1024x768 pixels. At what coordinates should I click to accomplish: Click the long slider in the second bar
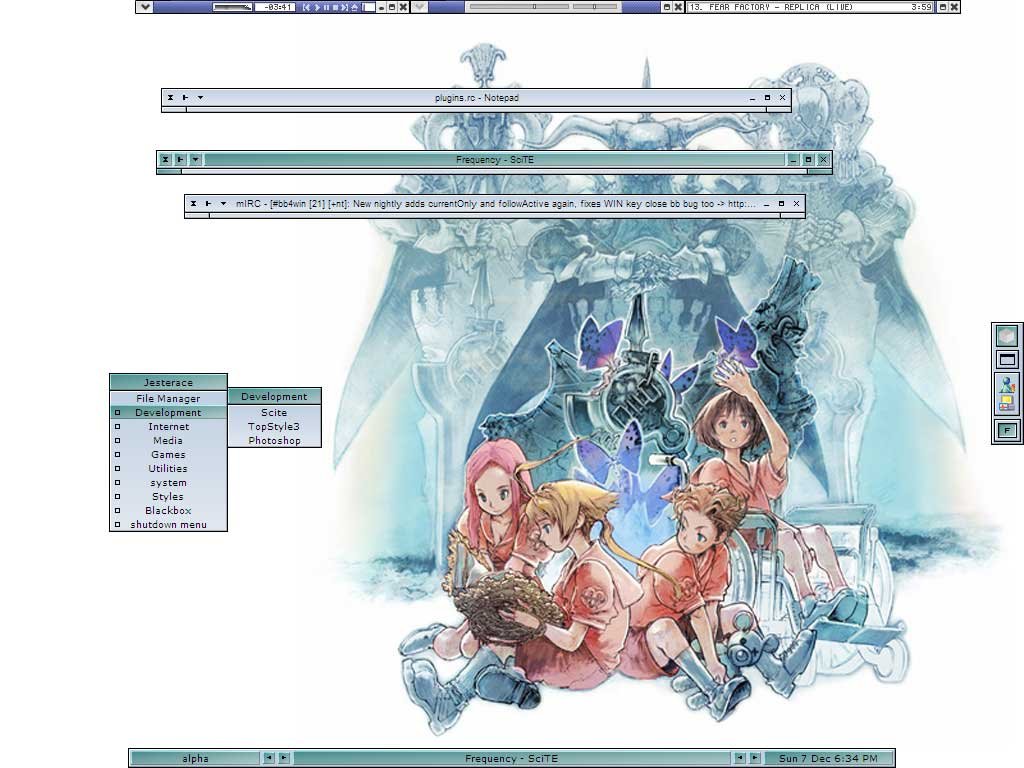(x=519, y=7)
